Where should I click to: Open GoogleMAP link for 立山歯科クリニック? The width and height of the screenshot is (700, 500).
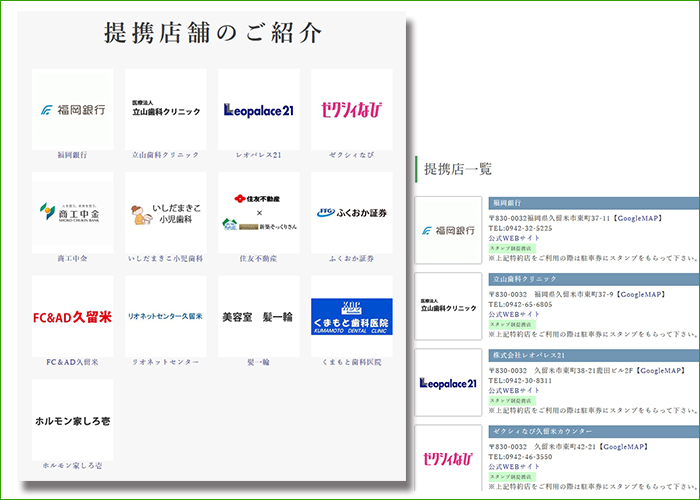641,295
